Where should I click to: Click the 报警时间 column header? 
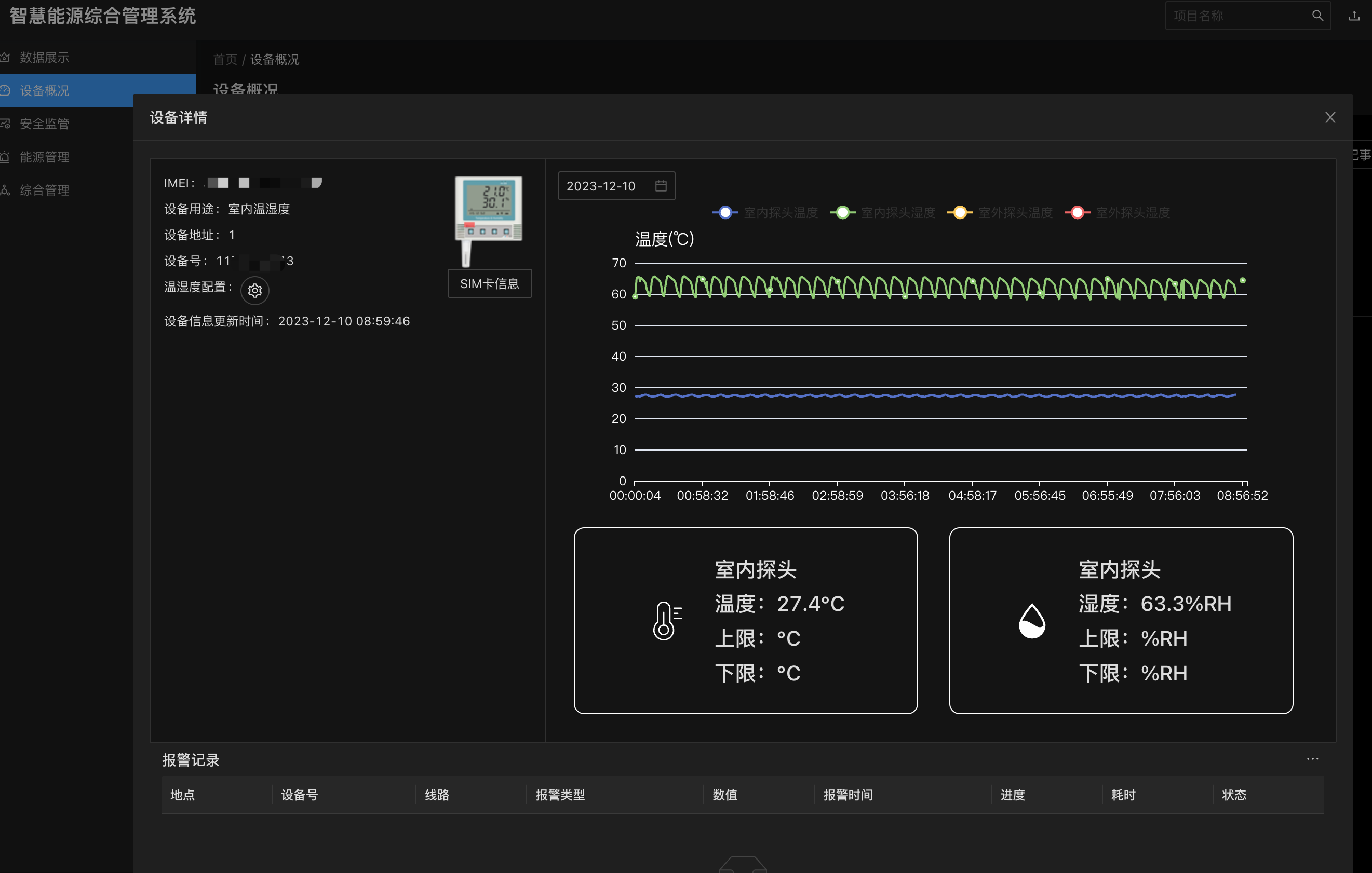click(848, 795)
